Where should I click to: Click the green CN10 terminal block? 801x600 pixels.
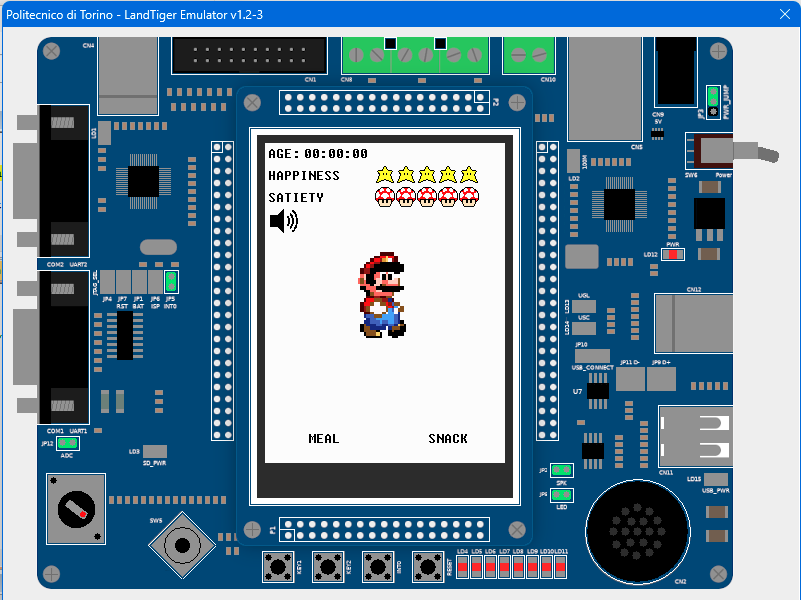click(x=529, y=55)
